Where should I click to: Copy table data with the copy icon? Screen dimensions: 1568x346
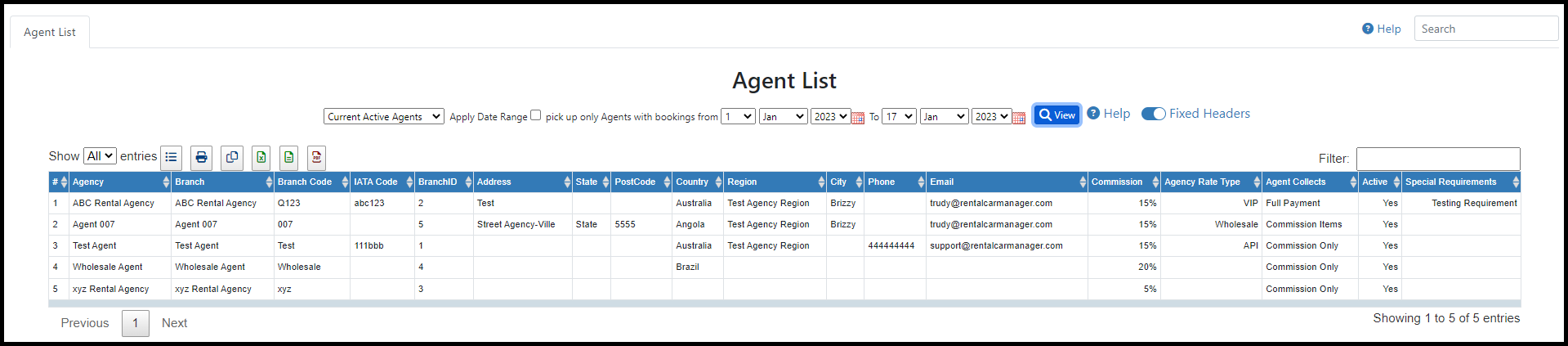coord(232,157)
